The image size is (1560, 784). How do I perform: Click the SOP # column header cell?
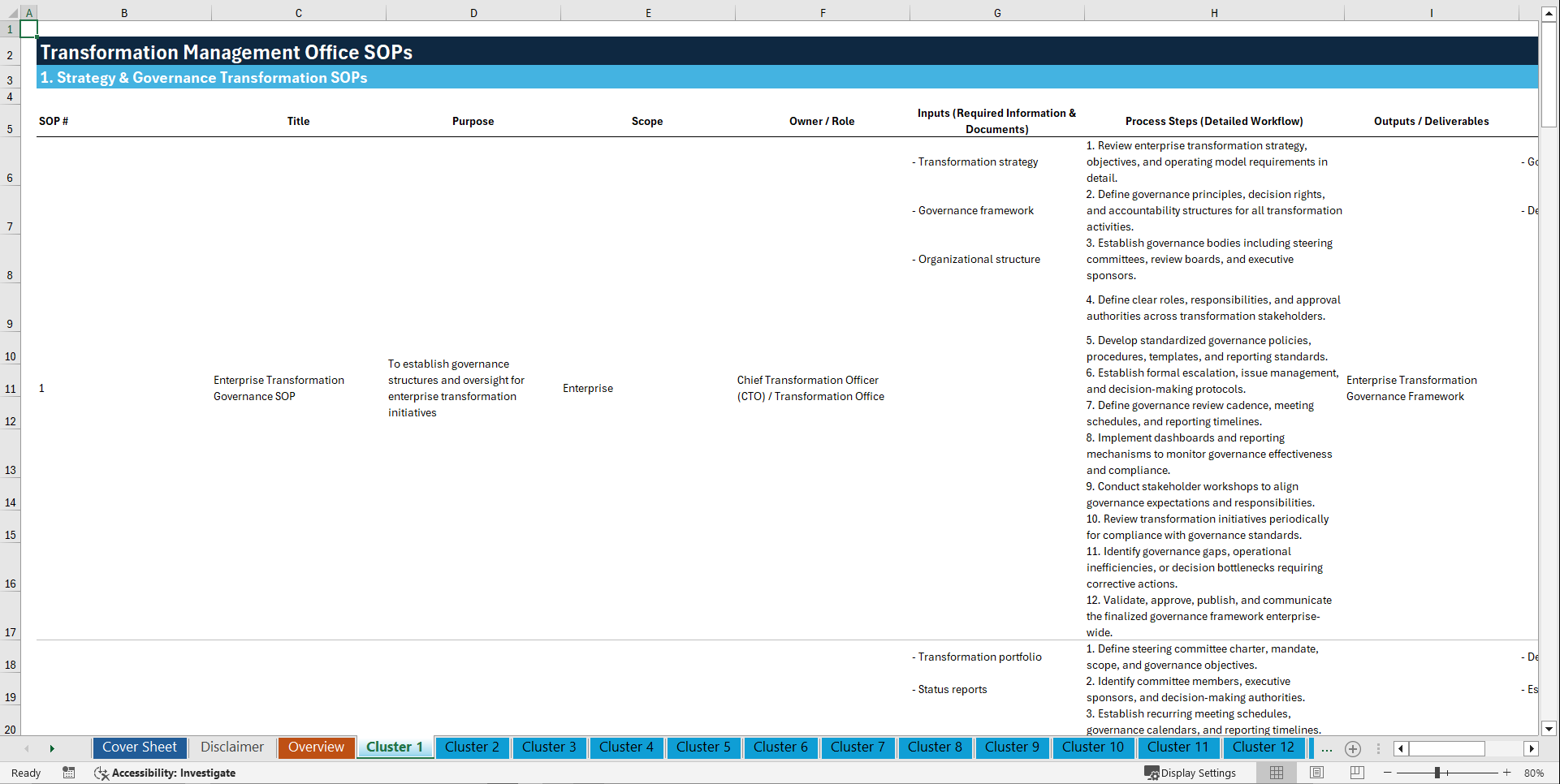[x=124, y=121]
